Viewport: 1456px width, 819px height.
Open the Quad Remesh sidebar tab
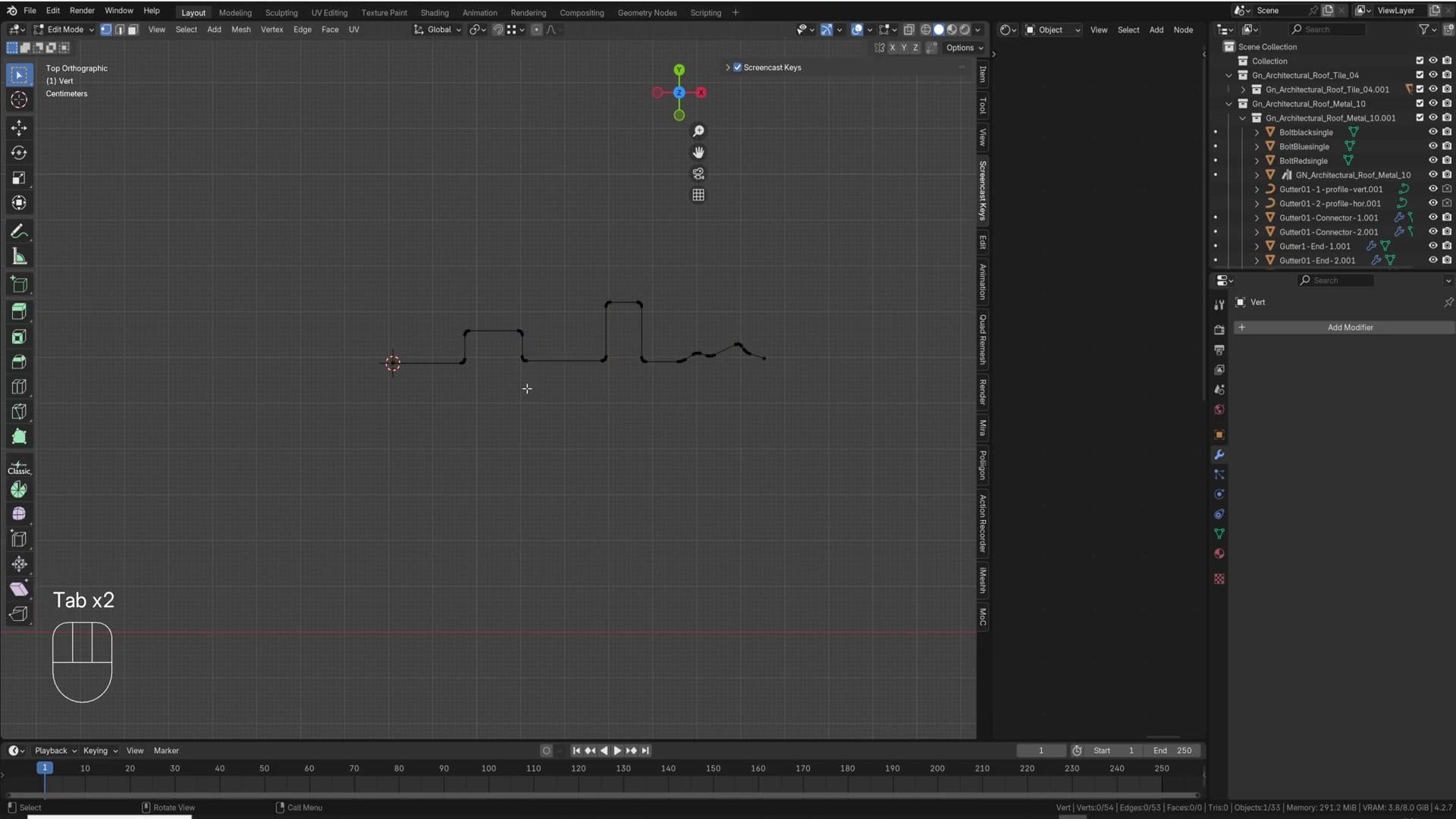(983, 339)
